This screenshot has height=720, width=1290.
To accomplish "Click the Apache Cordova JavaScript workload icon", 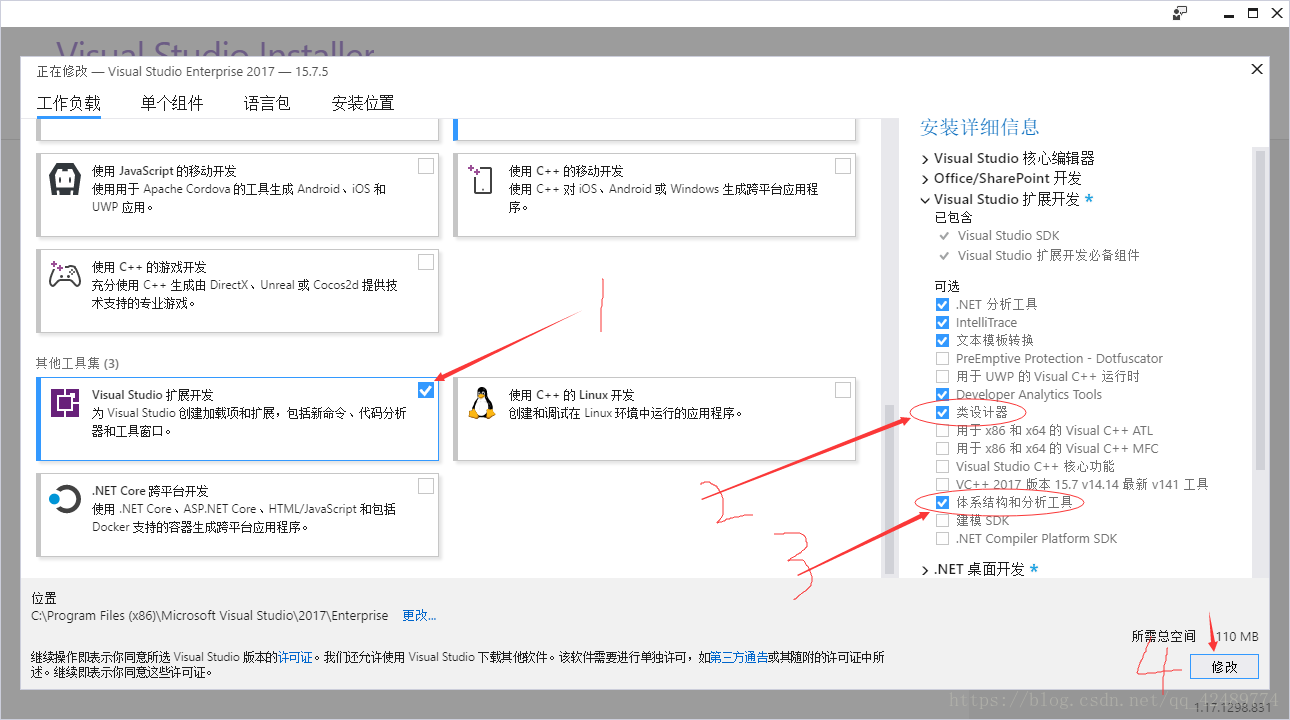I will pyautogui.click(x=64, y=180).
